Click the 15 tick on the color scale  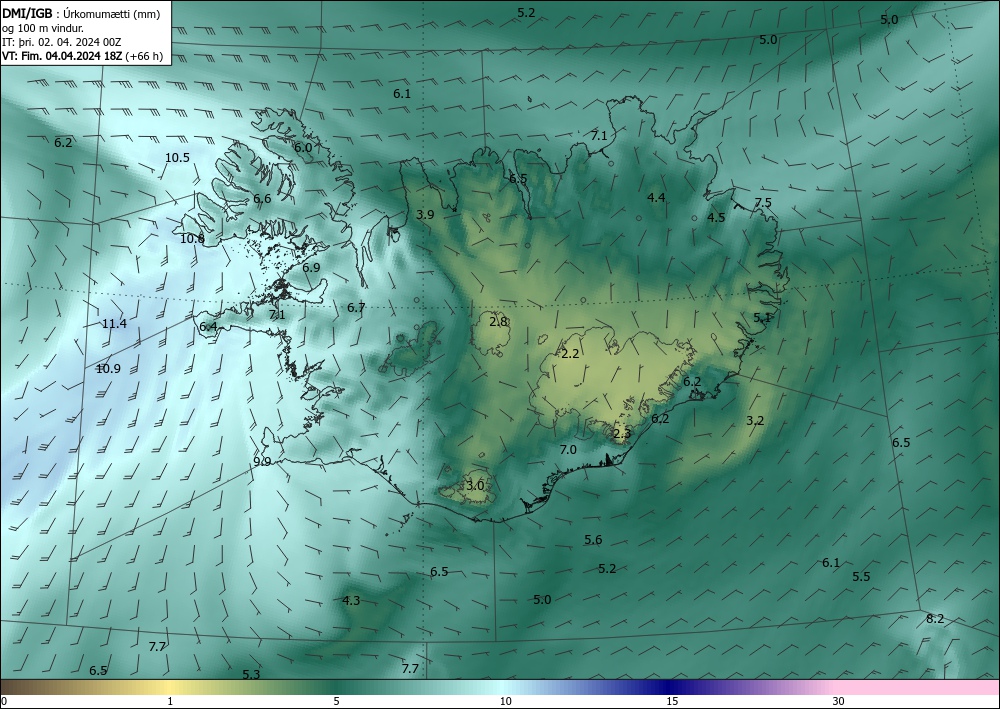coord(672,701)
